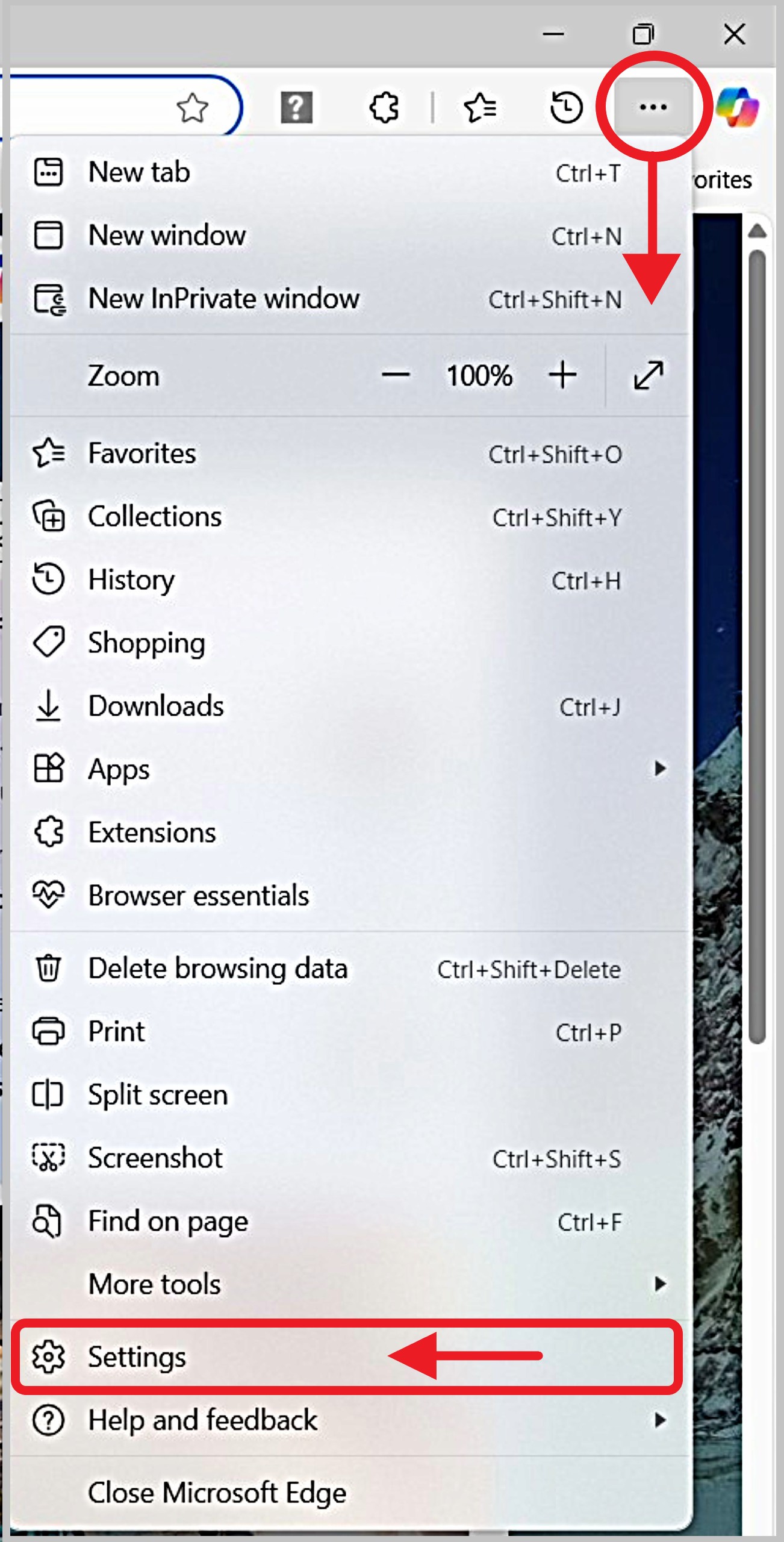Choose Delete browsing data
This screenshot has width=784, height=1542.
click(x=217, y=969)
